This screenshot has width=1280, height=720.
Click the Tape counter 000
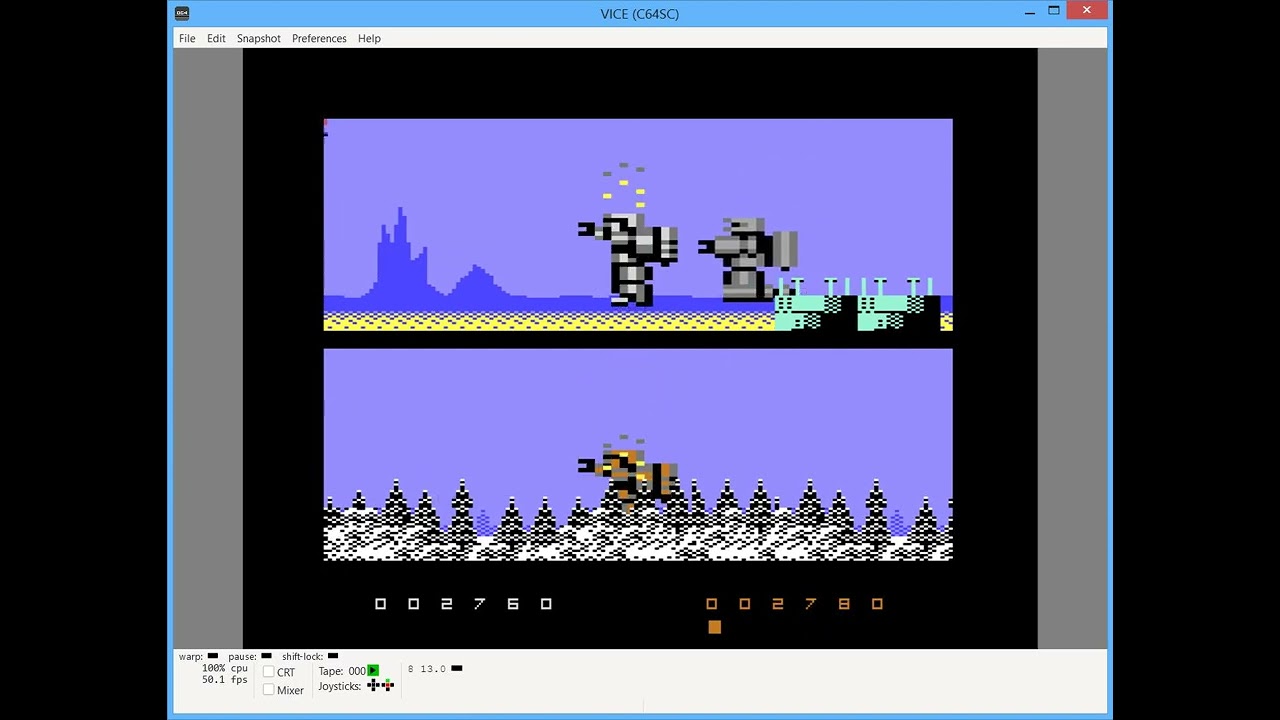pyautogui.click(x=357, y=671)
